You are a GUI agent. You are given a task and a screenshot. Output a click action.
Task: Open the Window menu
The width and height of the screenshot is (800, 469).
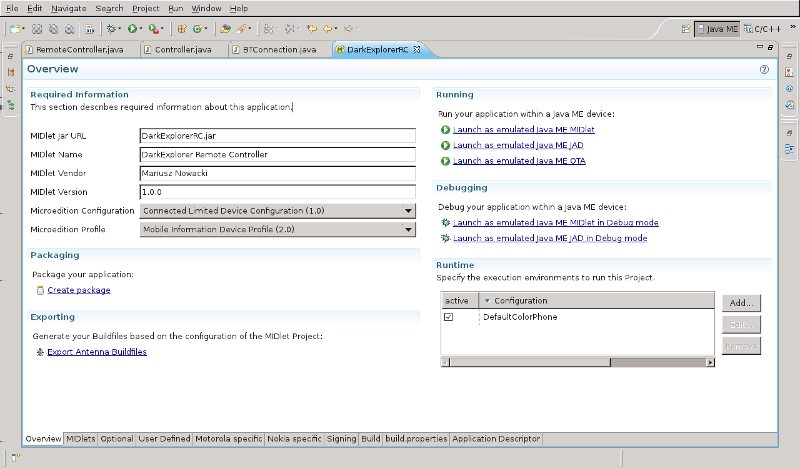point(206,8)
